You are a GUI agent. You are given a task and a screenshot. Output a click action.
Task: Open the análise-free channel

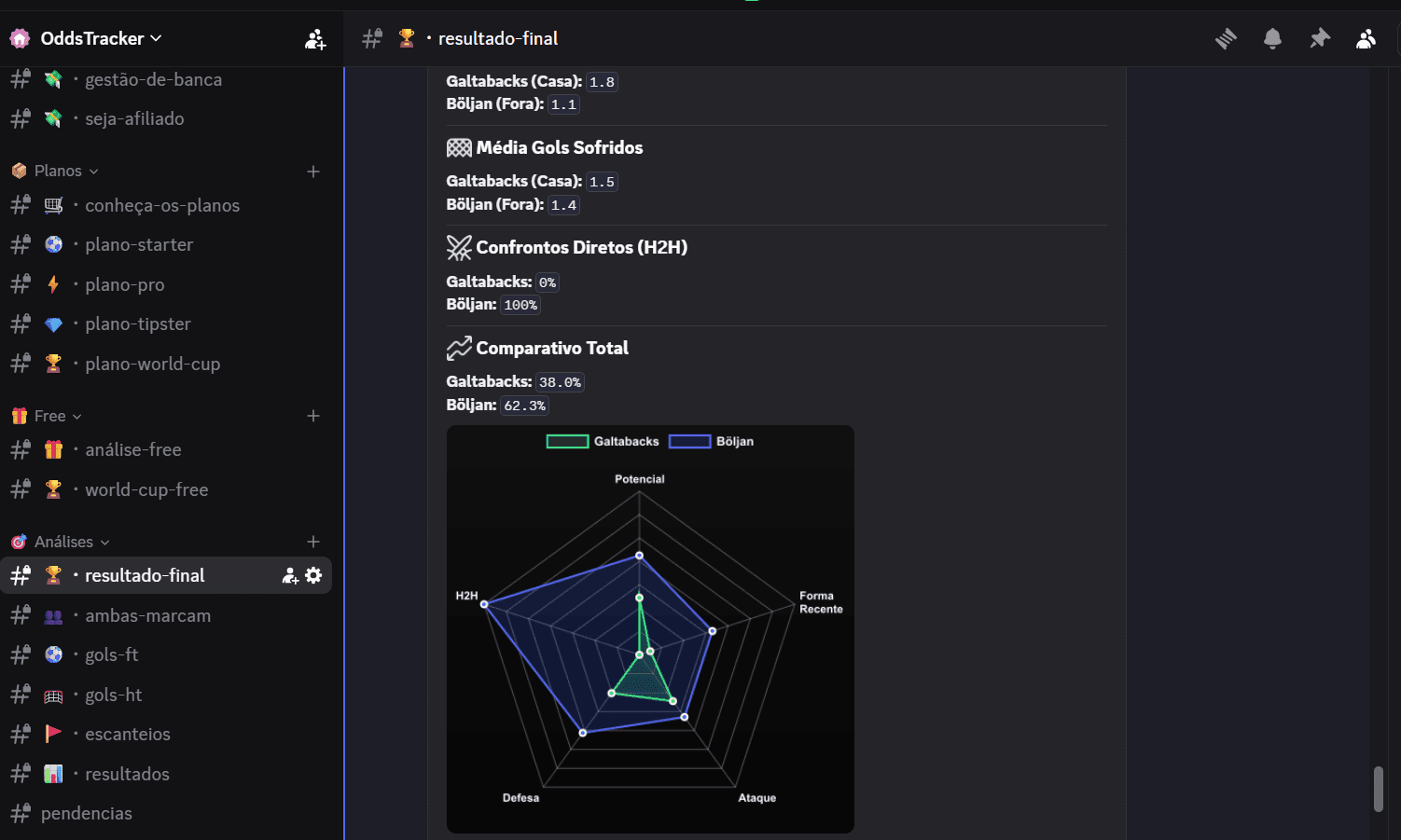coord(168,449)
